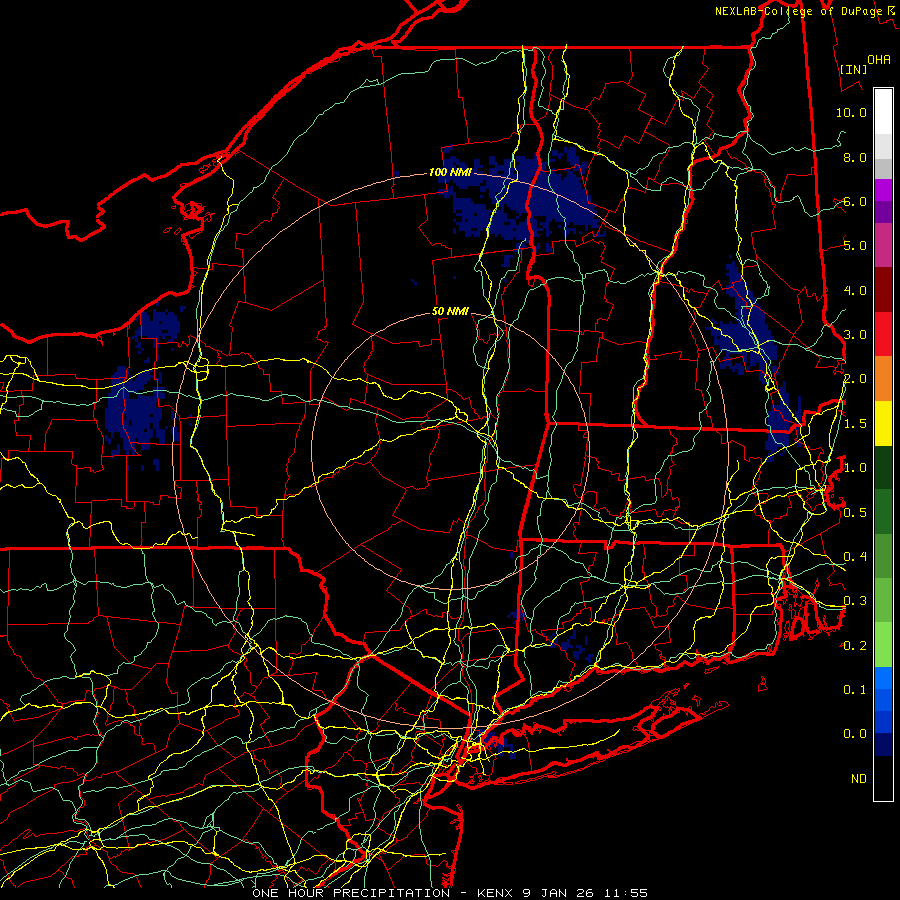The width and height of the screenshot is (900, 900).
Task: Click the OHA product label
Action: (x=879, y=59)
